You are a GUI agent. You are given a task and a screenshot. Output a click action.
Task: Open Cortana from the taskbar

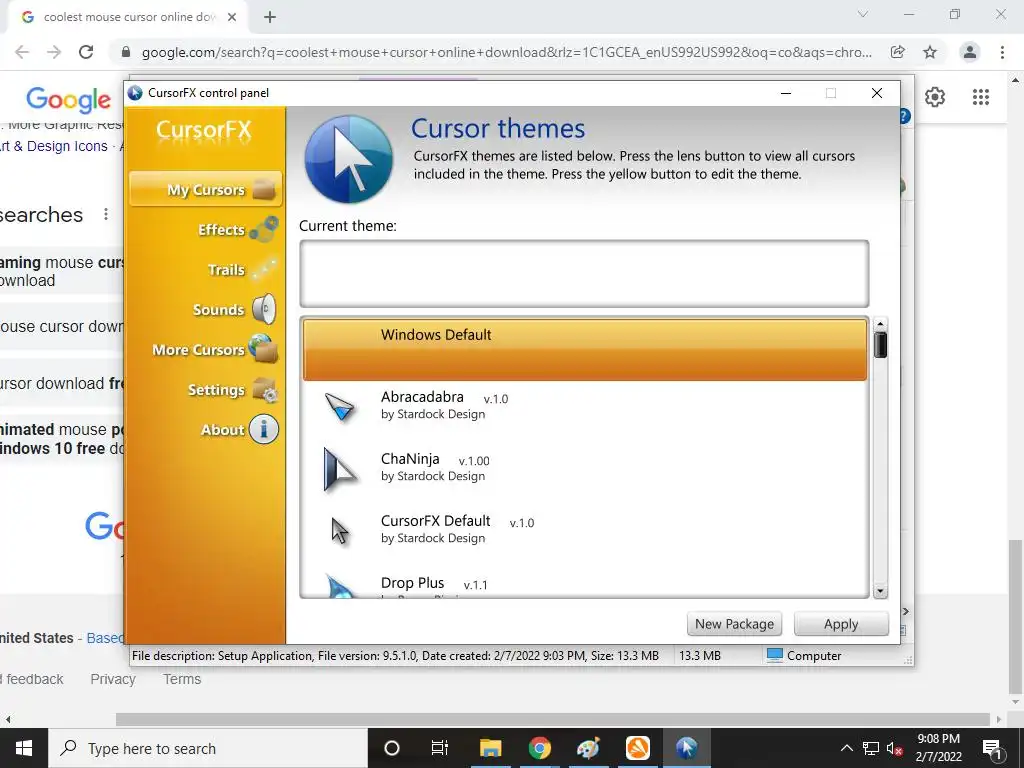click(x=391, y=748)
